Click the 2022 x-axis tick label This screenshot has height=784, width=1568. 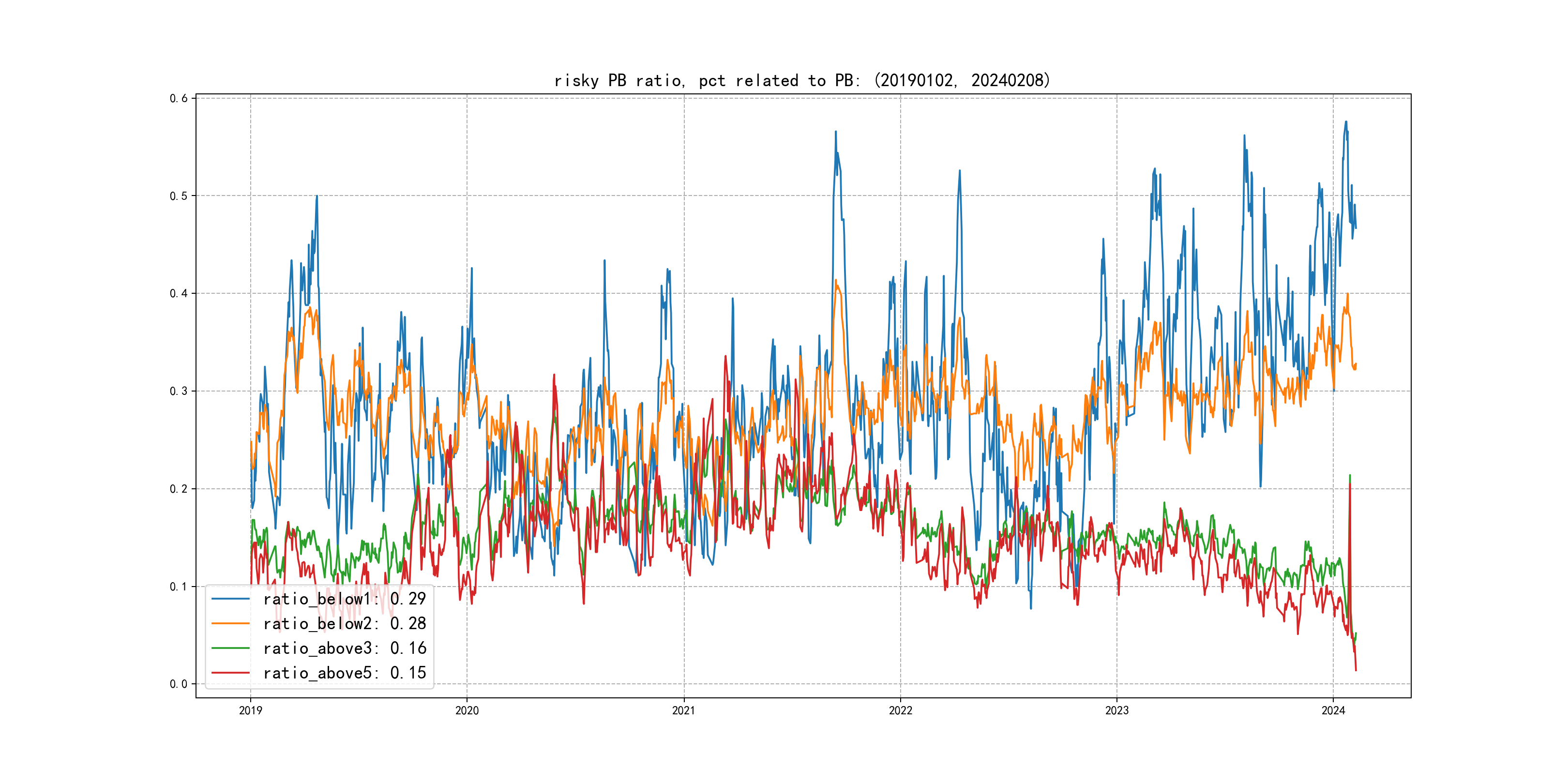pos(900,710)
